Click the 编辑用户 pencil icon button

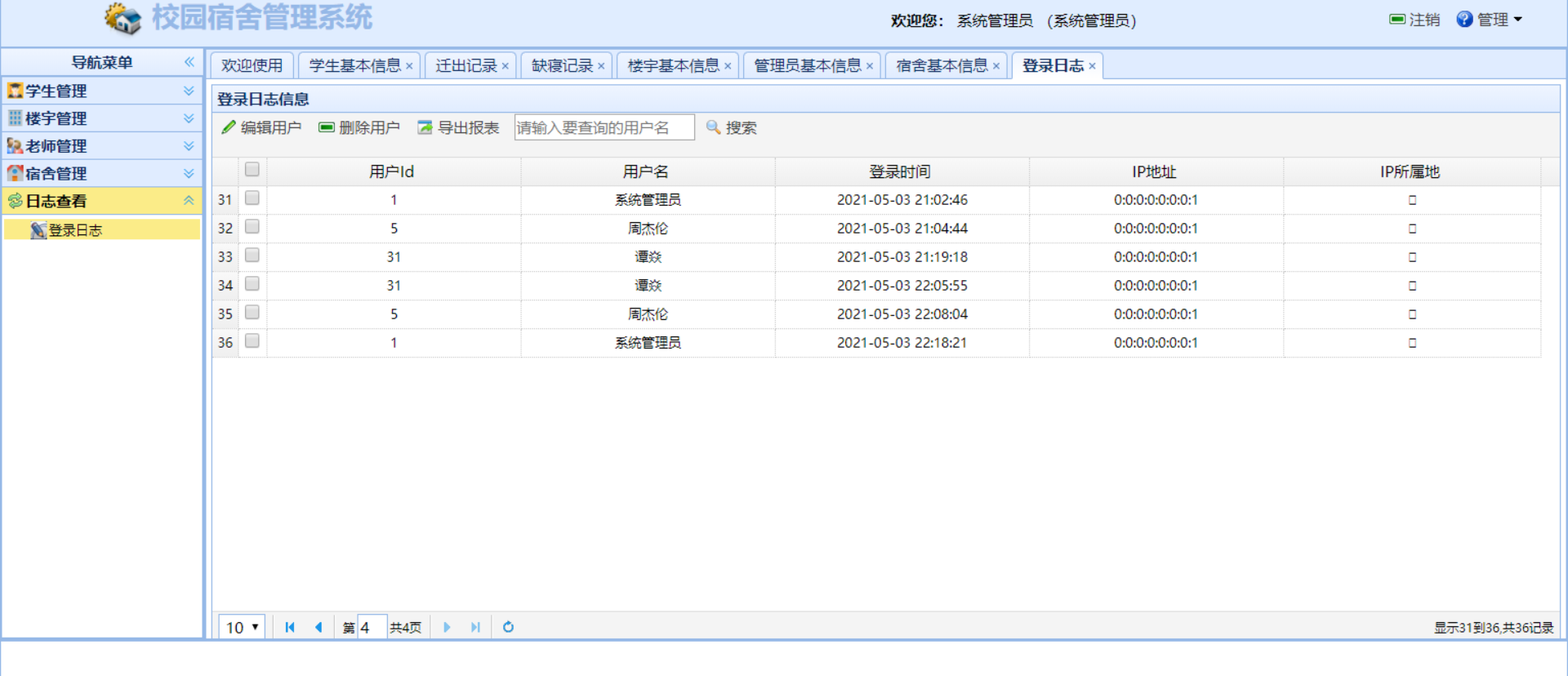[261, 127]
